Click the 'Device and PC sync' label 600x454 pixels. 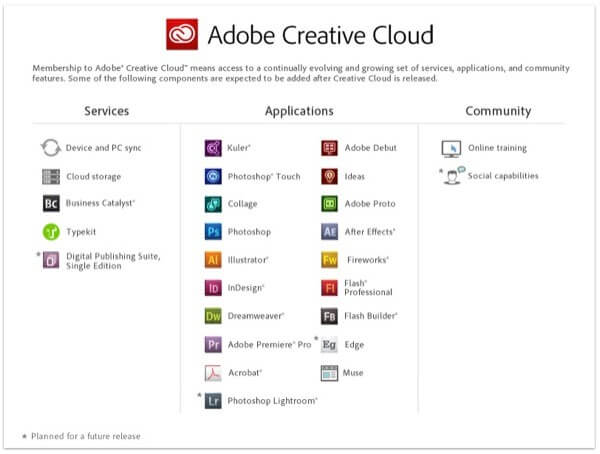tap(104, 148)
